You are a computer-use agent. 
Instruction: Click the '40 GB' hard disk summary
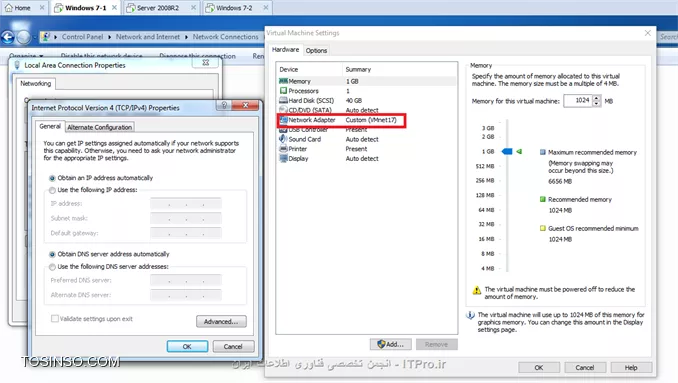354,100
